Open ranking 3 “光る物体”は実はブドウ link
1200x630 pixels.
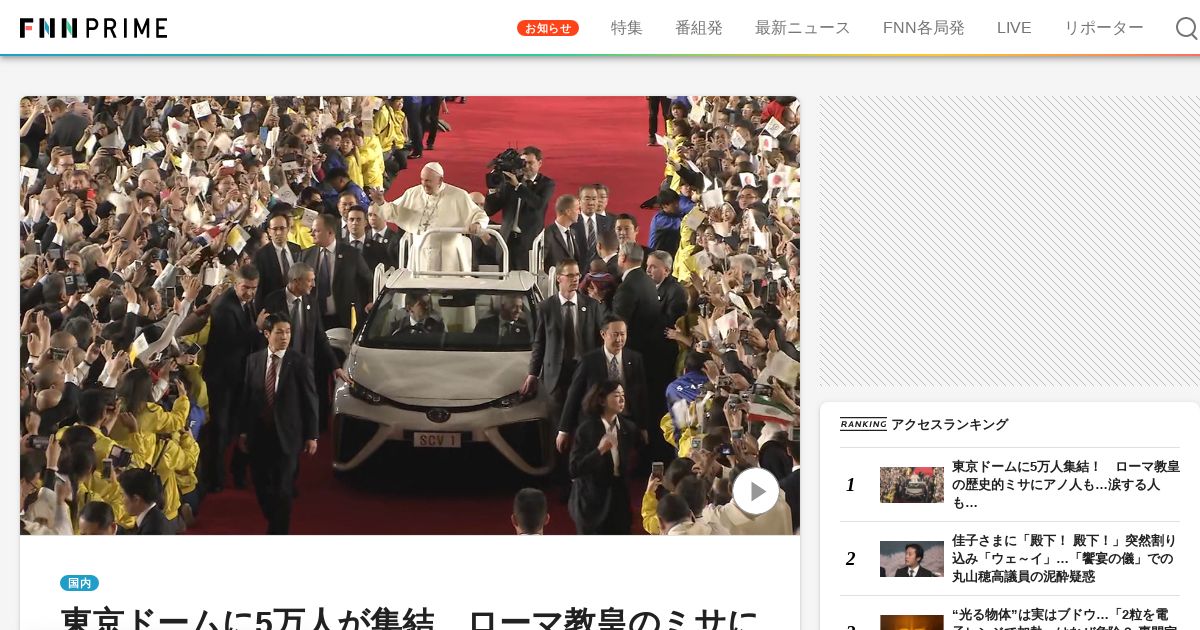click(x=1066, y=618)
